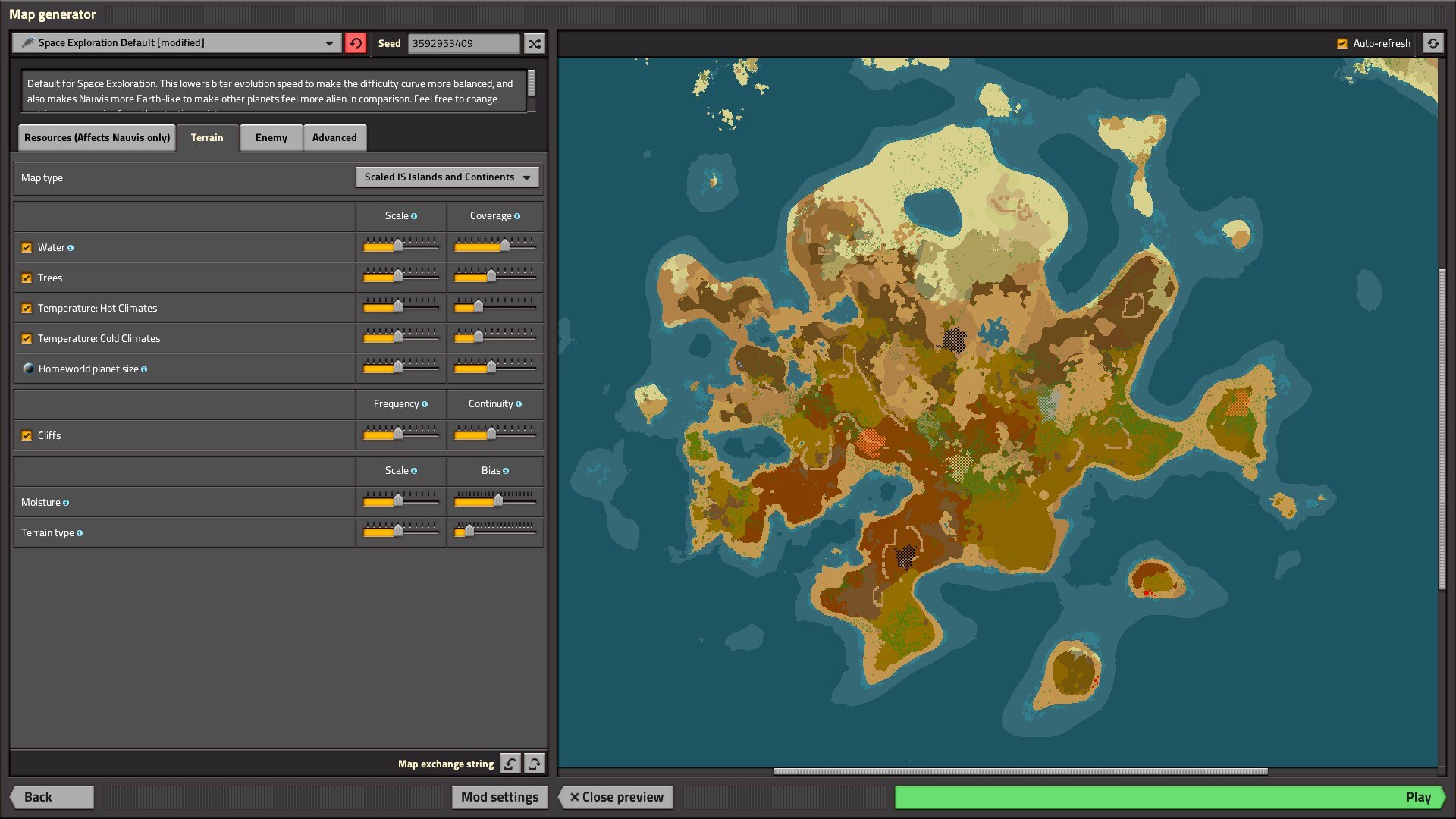Adjust Hot Climates coverage slider
The image size is (1456, 819).
[x=494, y=306]
